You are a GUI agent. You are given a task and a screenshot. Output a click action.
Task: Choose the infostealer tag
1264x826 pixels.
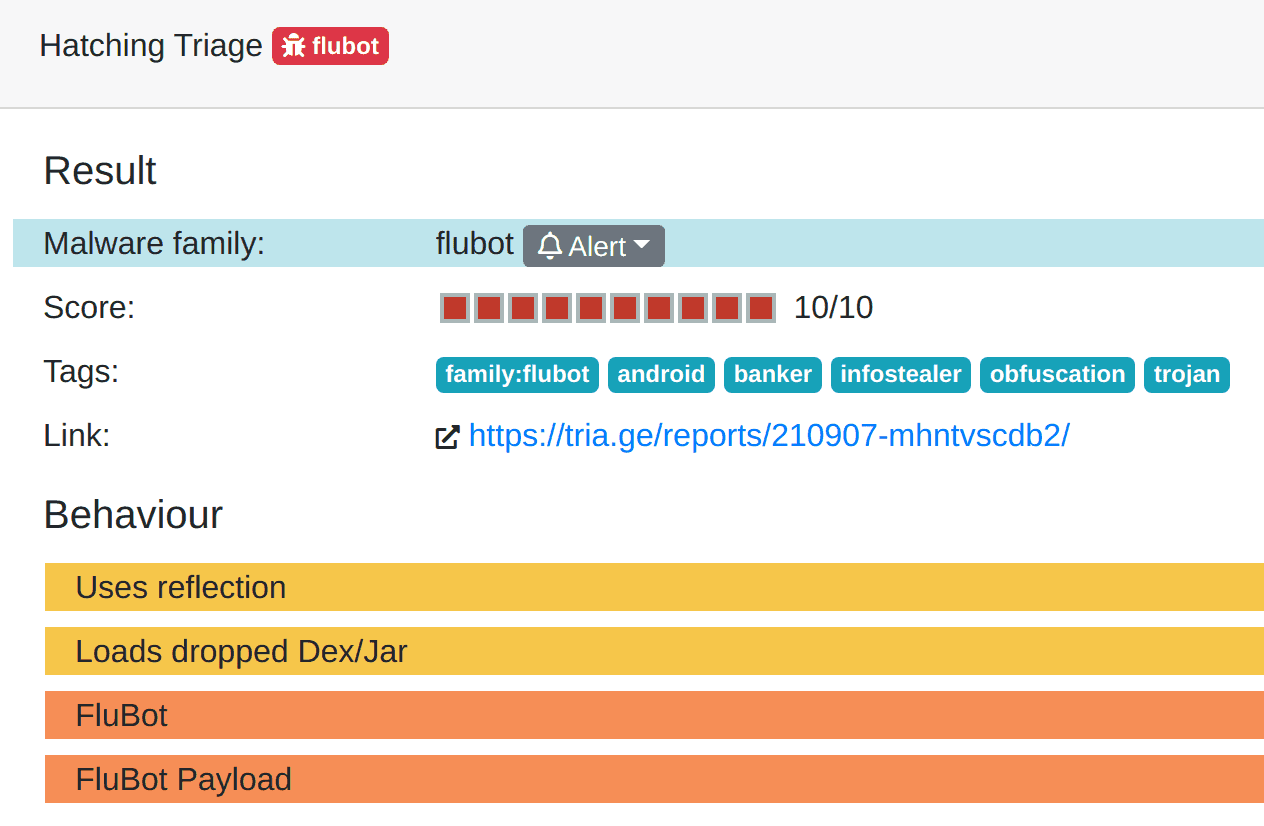pos(901,374)
